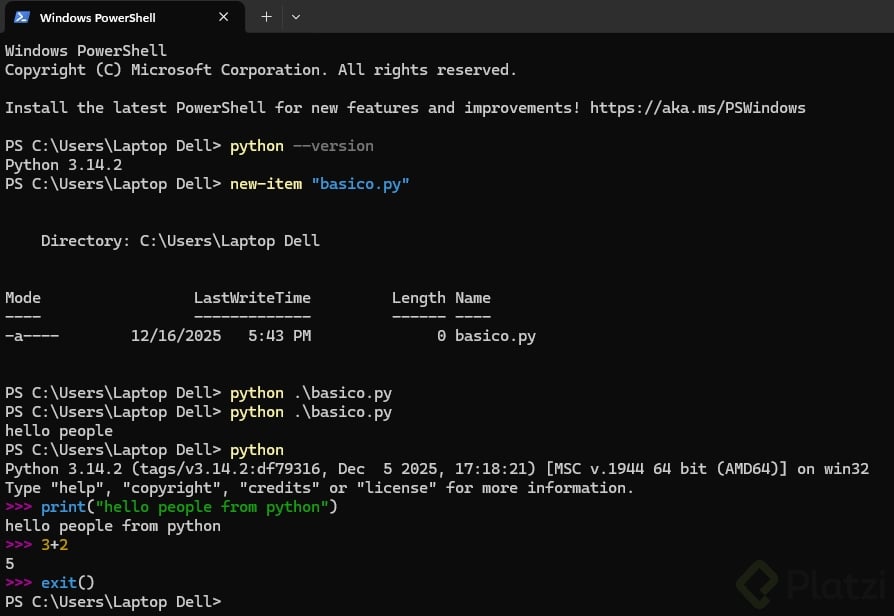The height and width of the screenshot is (616, 894).
Task: Open the aka.ms/PSWindows link
Action: 697,108
